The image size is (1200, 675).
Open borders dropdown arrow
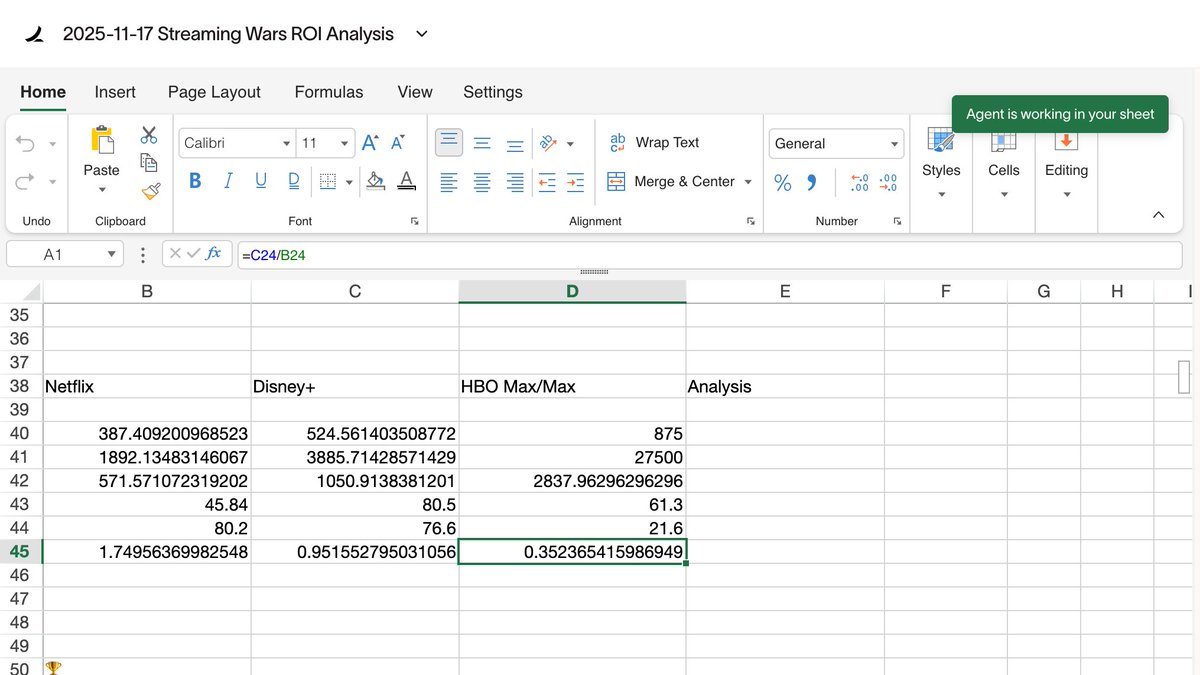click(349, 182)
